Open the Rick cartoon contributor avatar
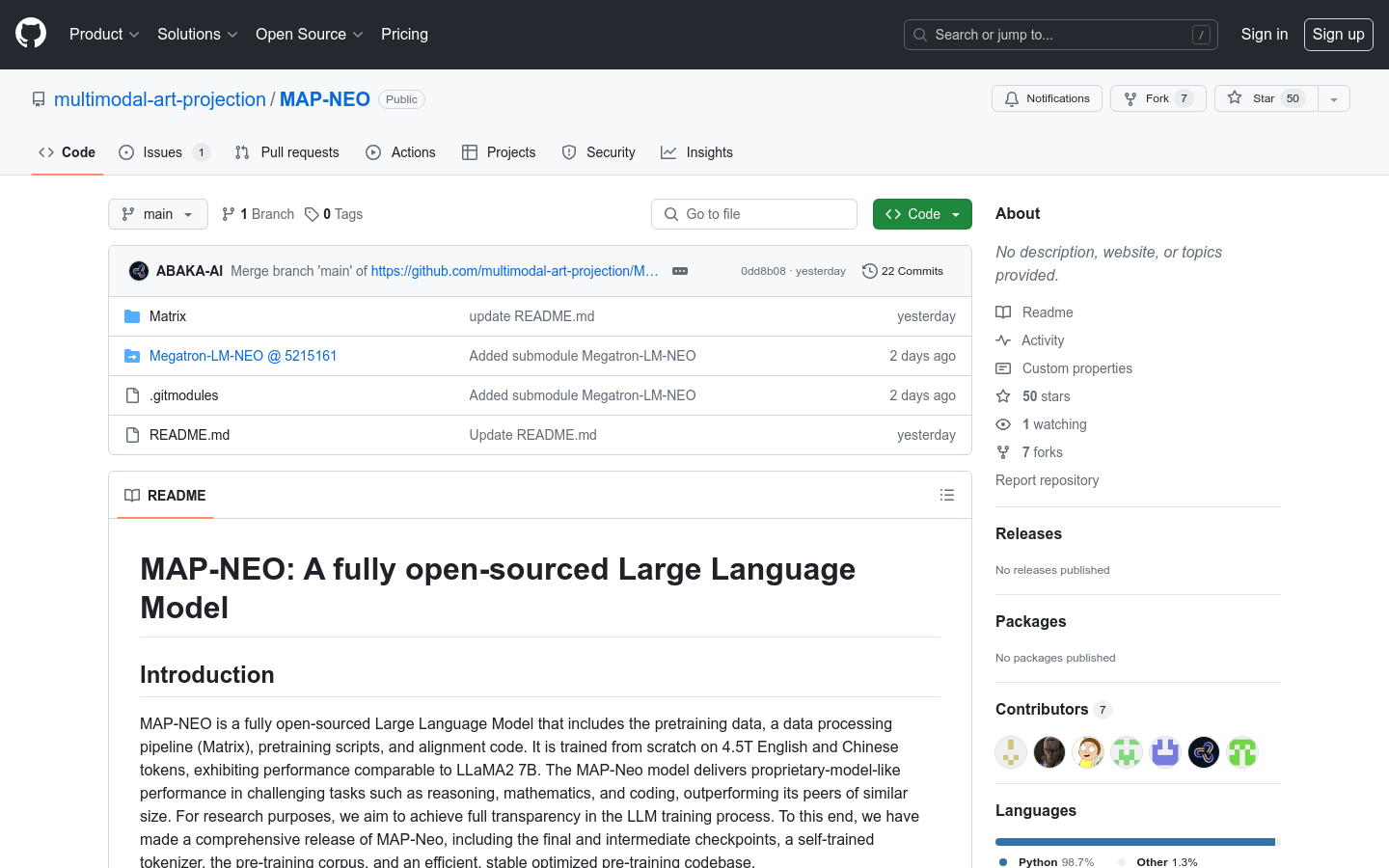The height and width of the screenshot is (868, 1389). 1088,752
